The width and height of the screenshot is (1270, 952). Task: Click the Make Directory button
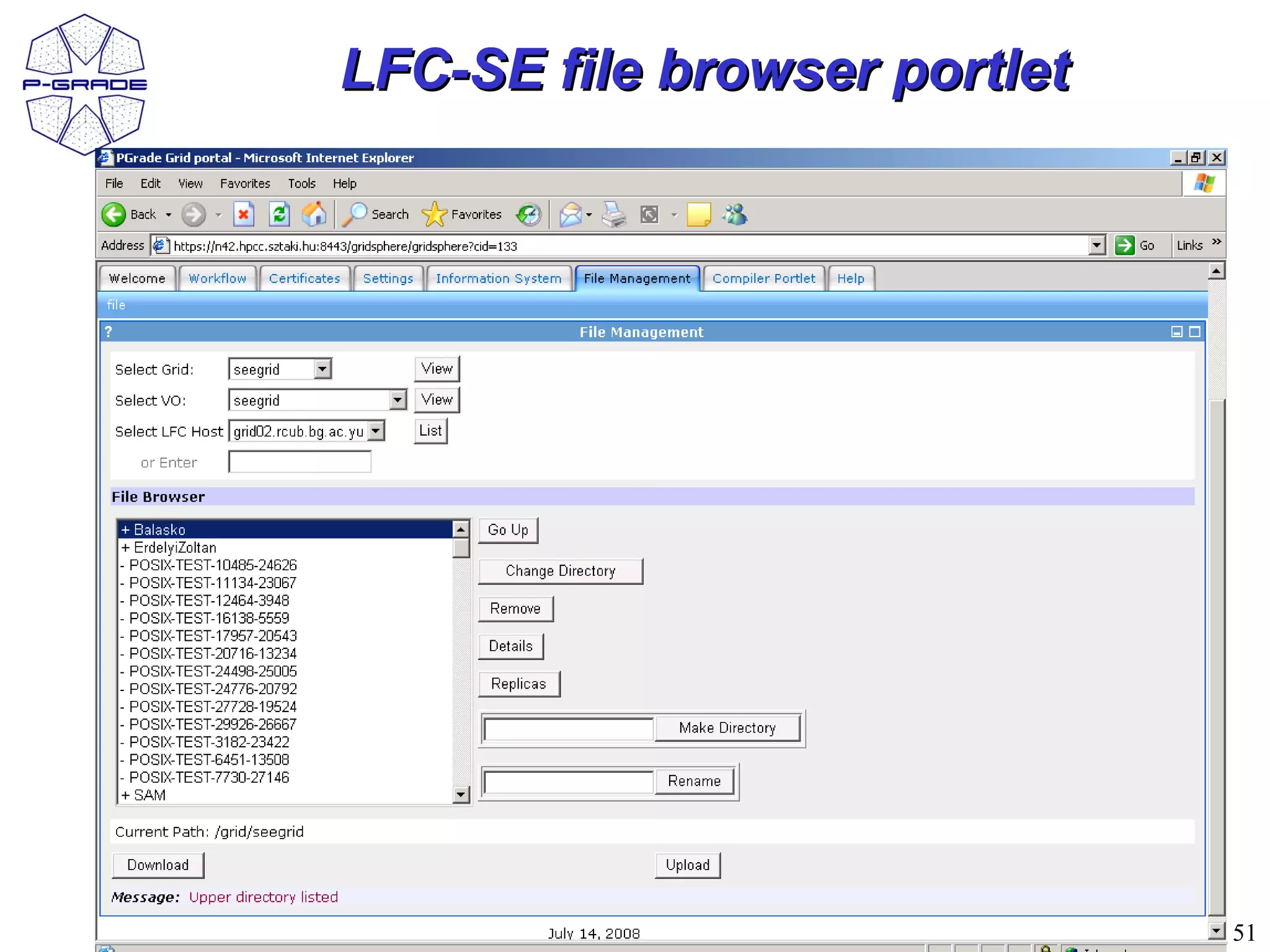point(727,728)
